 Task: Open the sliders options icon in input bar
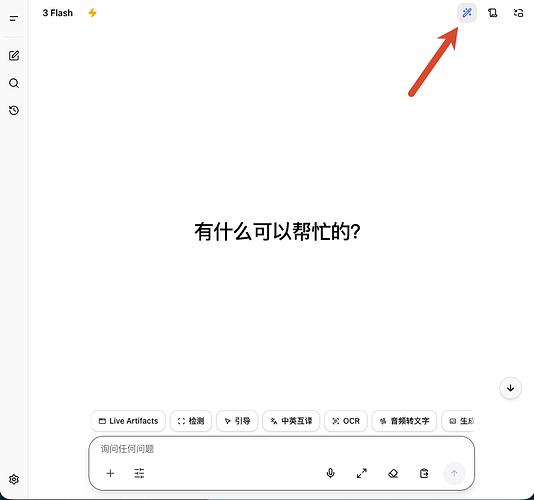139,473
